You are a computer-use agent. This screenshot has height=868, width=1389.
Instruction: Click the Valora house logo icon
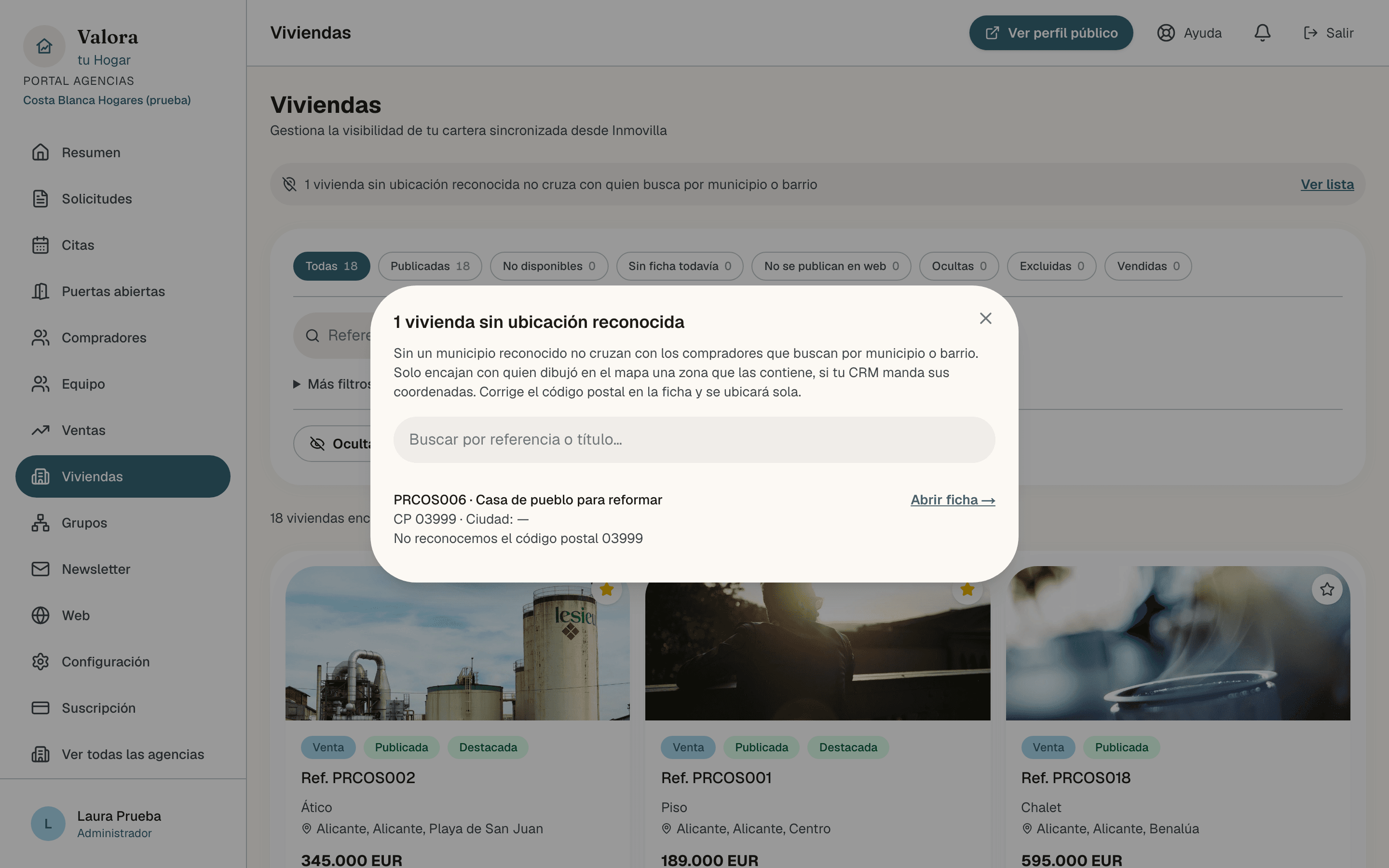pyautogui.click(x=44, y=46)
